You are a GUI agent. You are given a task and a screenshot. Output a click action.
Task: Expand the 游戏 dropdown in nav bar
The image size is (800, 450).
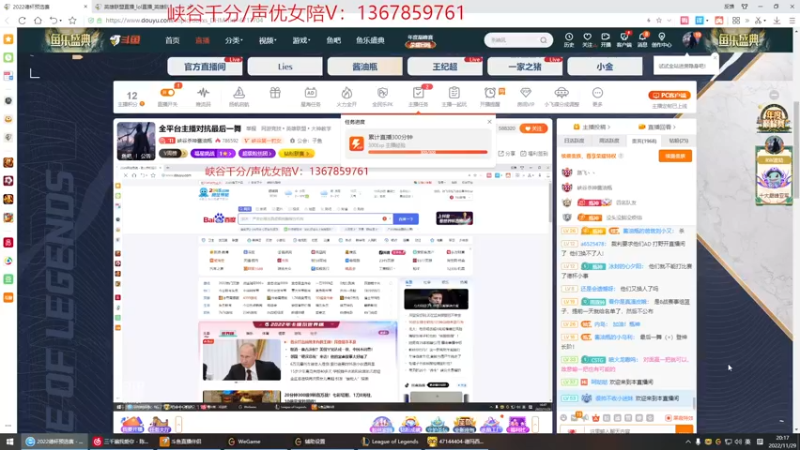301,40
